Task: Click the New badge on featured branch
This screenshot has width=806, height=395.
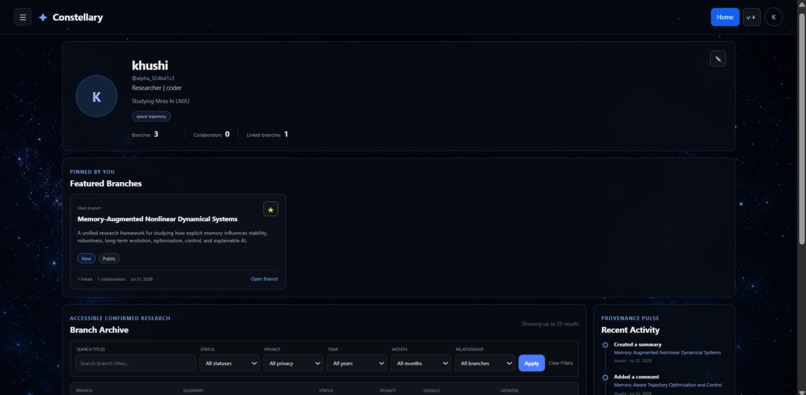Action: tap(86, 259)
